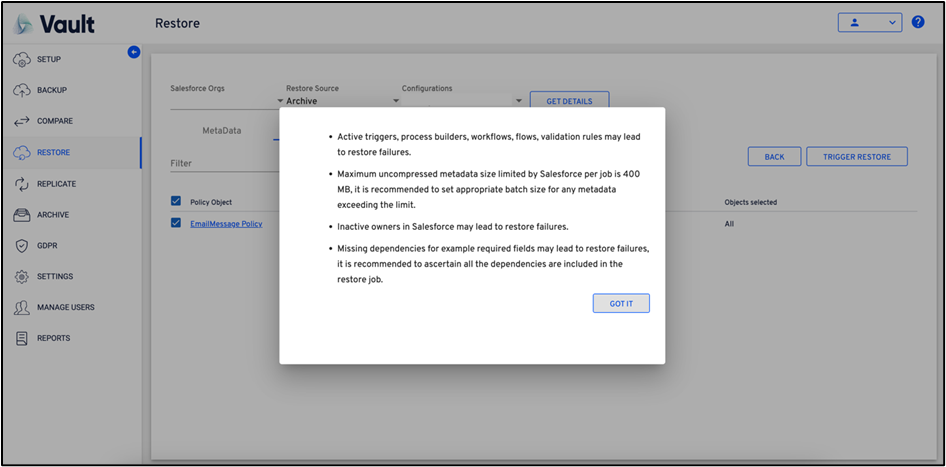Uncheck the EmailMessage Policy checkbox
Viewport: 946px width, 467px height.
[x=177, y=223]
